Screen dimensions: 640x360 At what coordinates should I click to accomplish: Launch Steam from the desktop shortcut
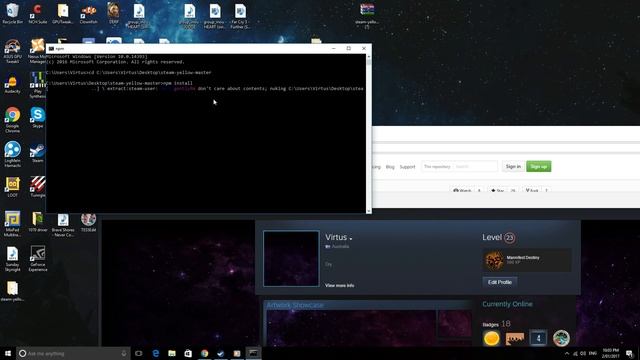(38, 153)
